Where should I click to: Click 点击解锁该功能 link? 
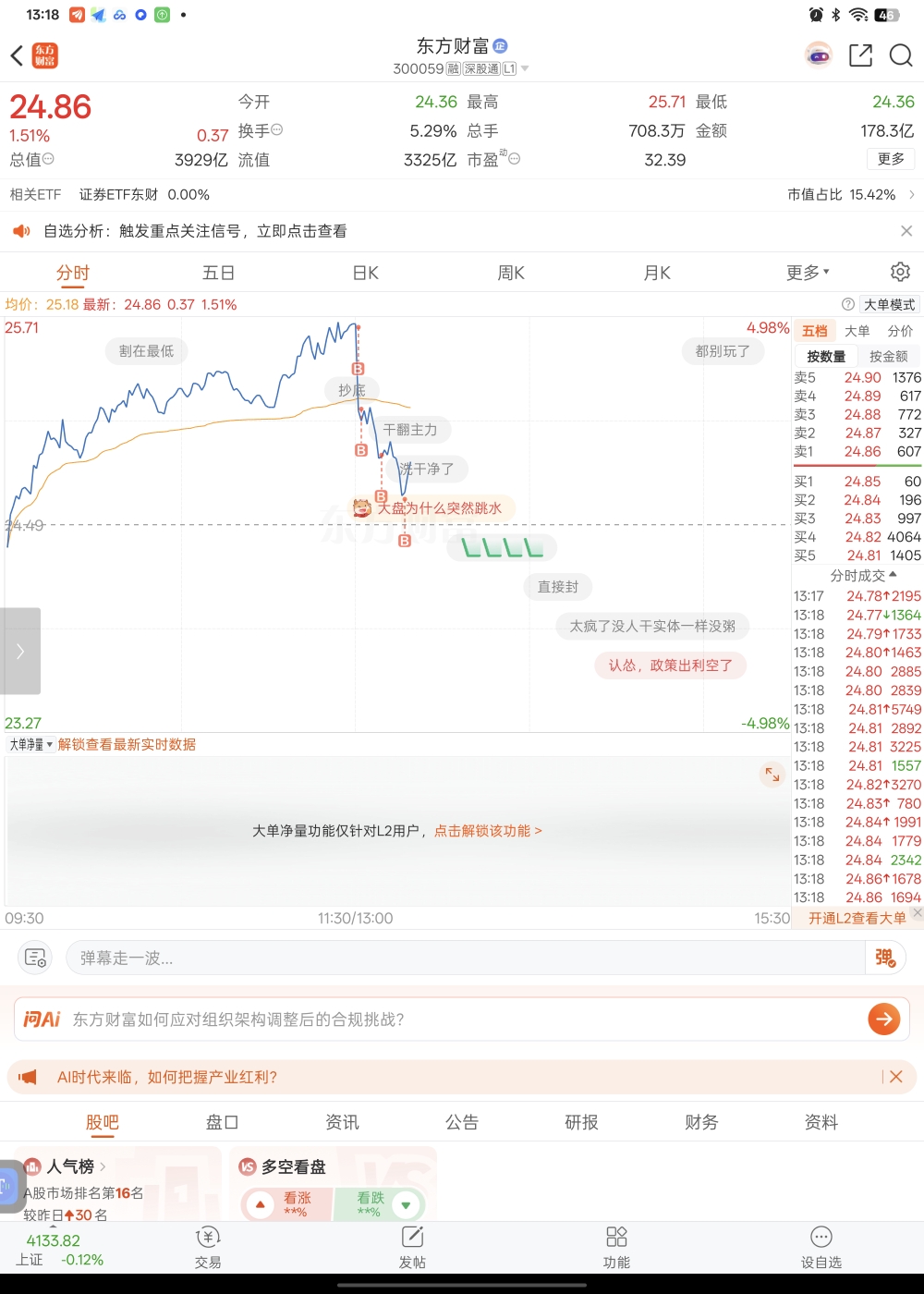pyautogui.click(x=488, y=831)
